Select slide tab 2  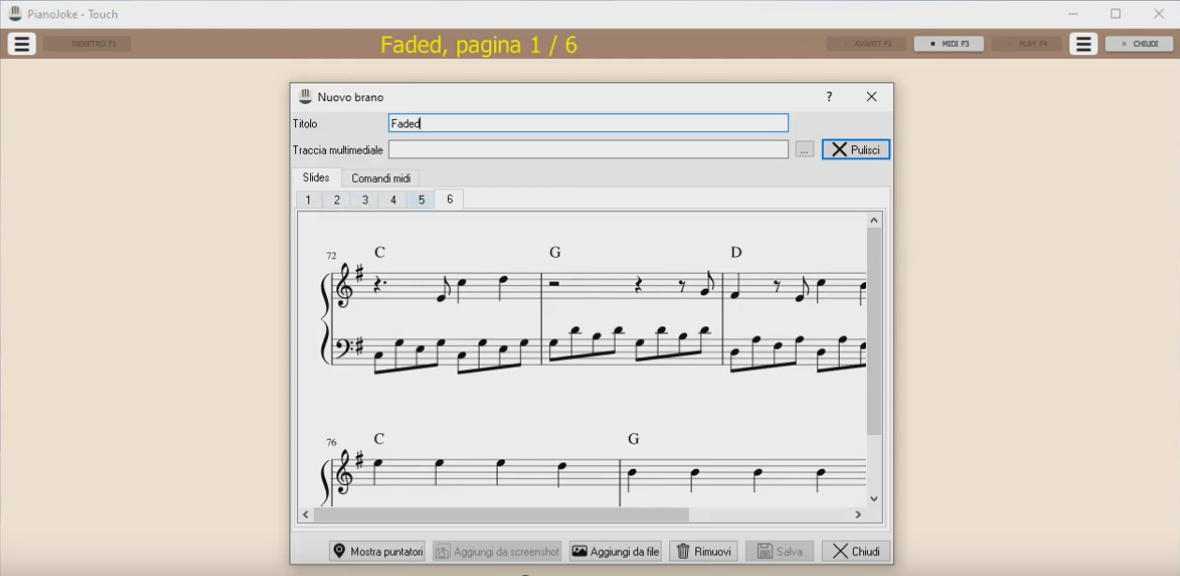pyautogui.click(x=336, y=200)
